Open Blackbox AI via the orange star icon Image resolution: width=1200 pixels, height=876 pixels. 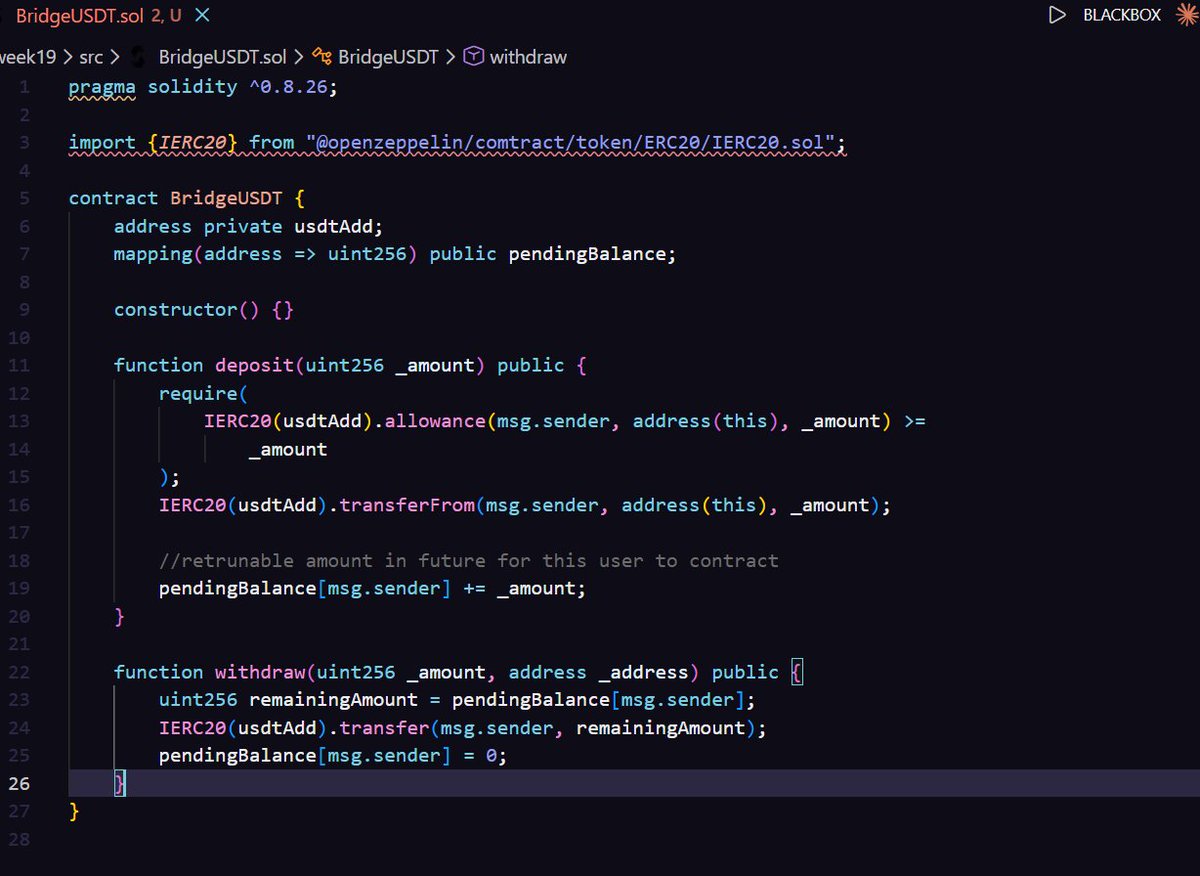coord(1190,15)
